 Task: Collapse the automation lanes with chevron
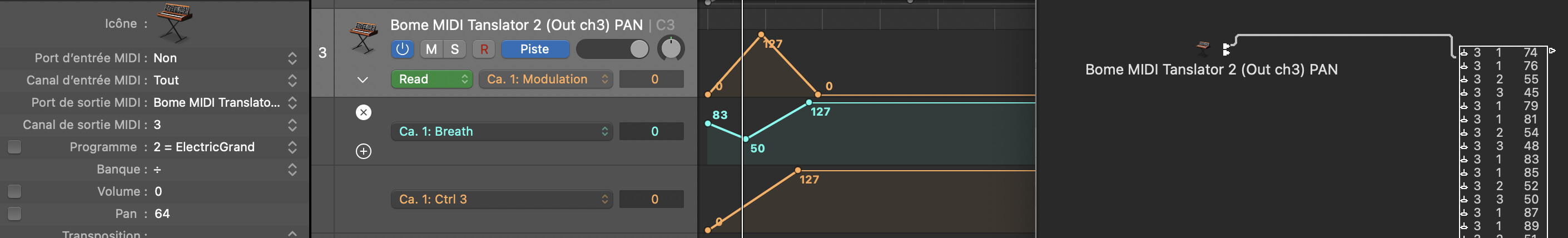(x=363, y=80)
